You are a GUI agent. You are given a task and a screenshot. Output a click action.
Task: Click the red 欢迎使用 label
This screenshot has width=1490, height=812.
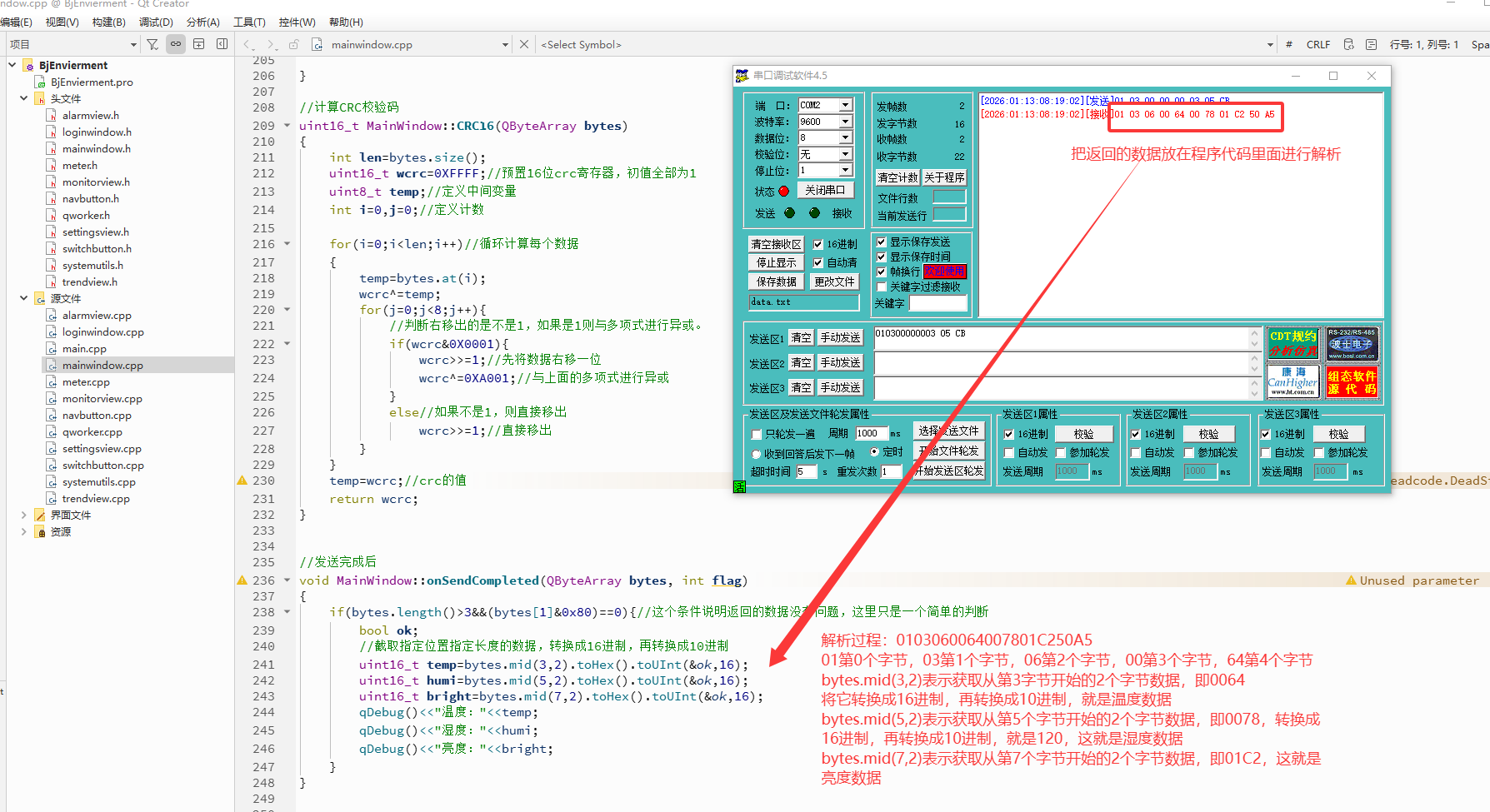[944, 271]
